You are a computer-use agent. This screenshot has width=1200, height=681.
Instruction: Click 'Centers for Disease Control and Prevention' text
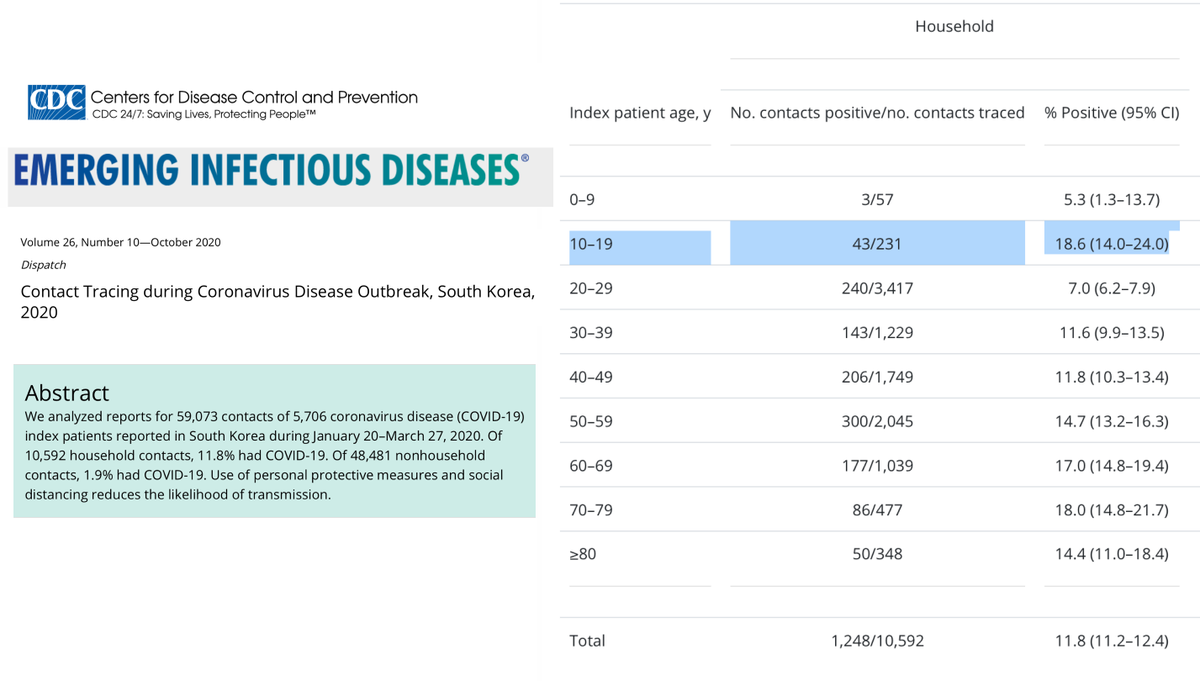(254, 97)
